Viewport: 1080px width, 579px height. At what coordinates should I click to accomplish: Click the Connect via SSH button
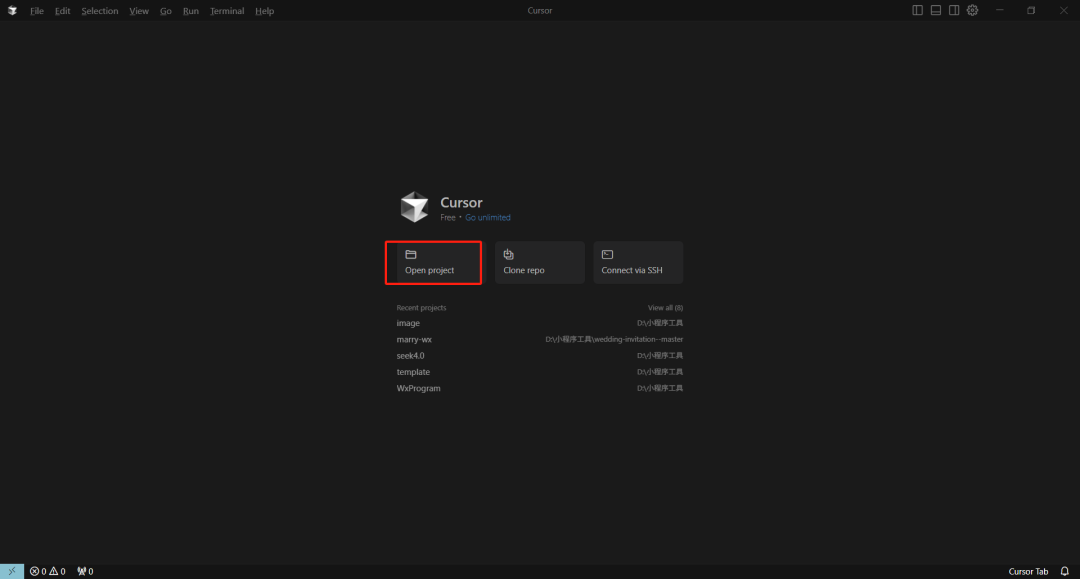(x=638, y=262)
